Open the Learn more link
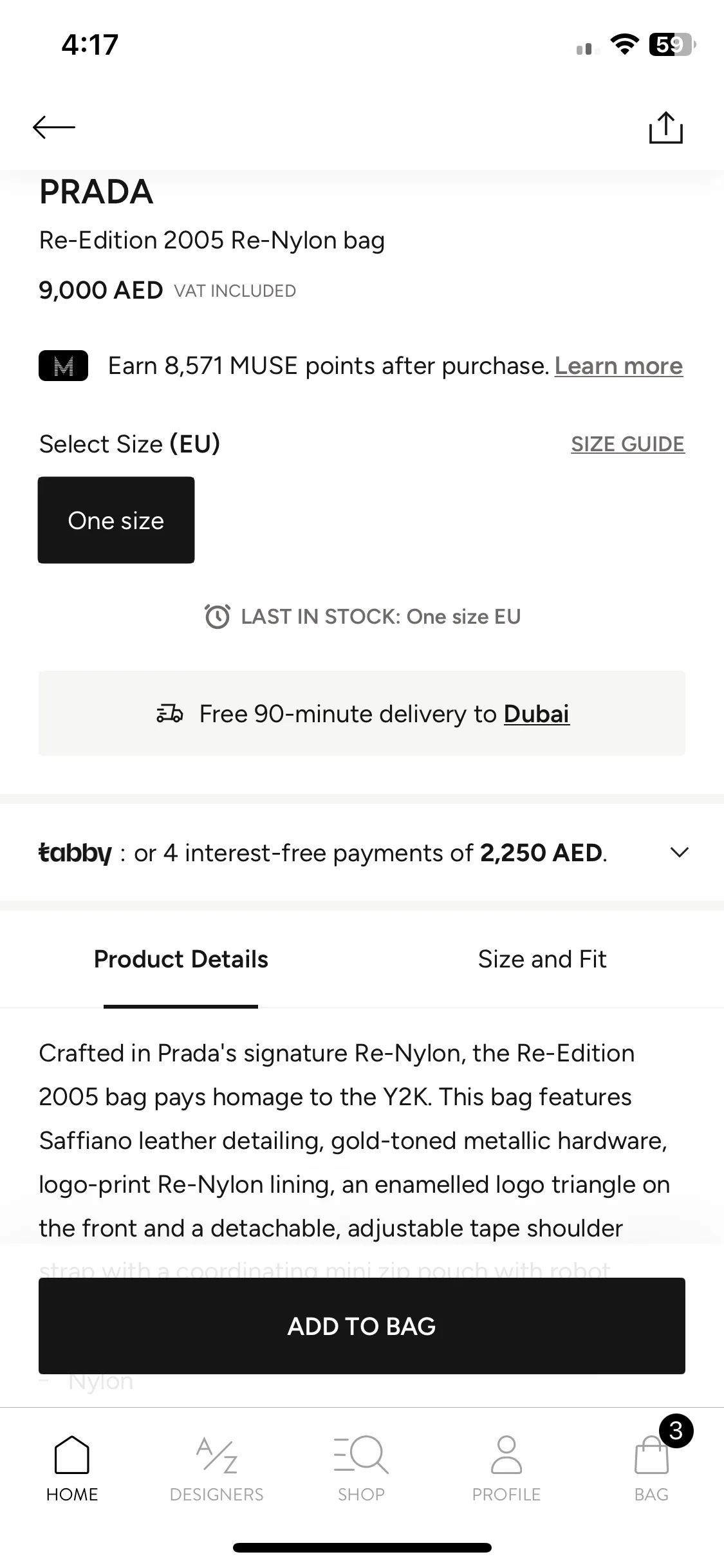The height and width of the screenshot is (1568, 724). point(618,366)
